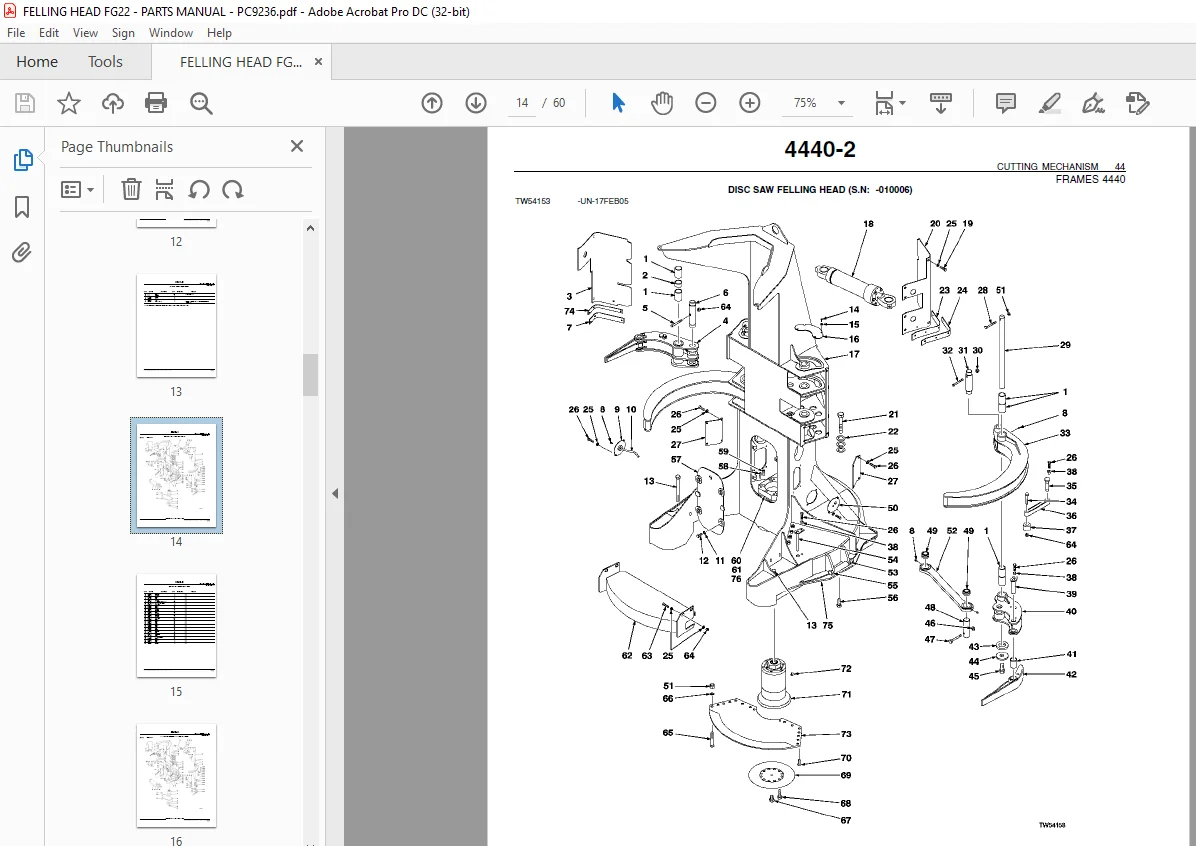Print the file with the printer icon
1196x846 pixels.
click(x=156, y=103)
